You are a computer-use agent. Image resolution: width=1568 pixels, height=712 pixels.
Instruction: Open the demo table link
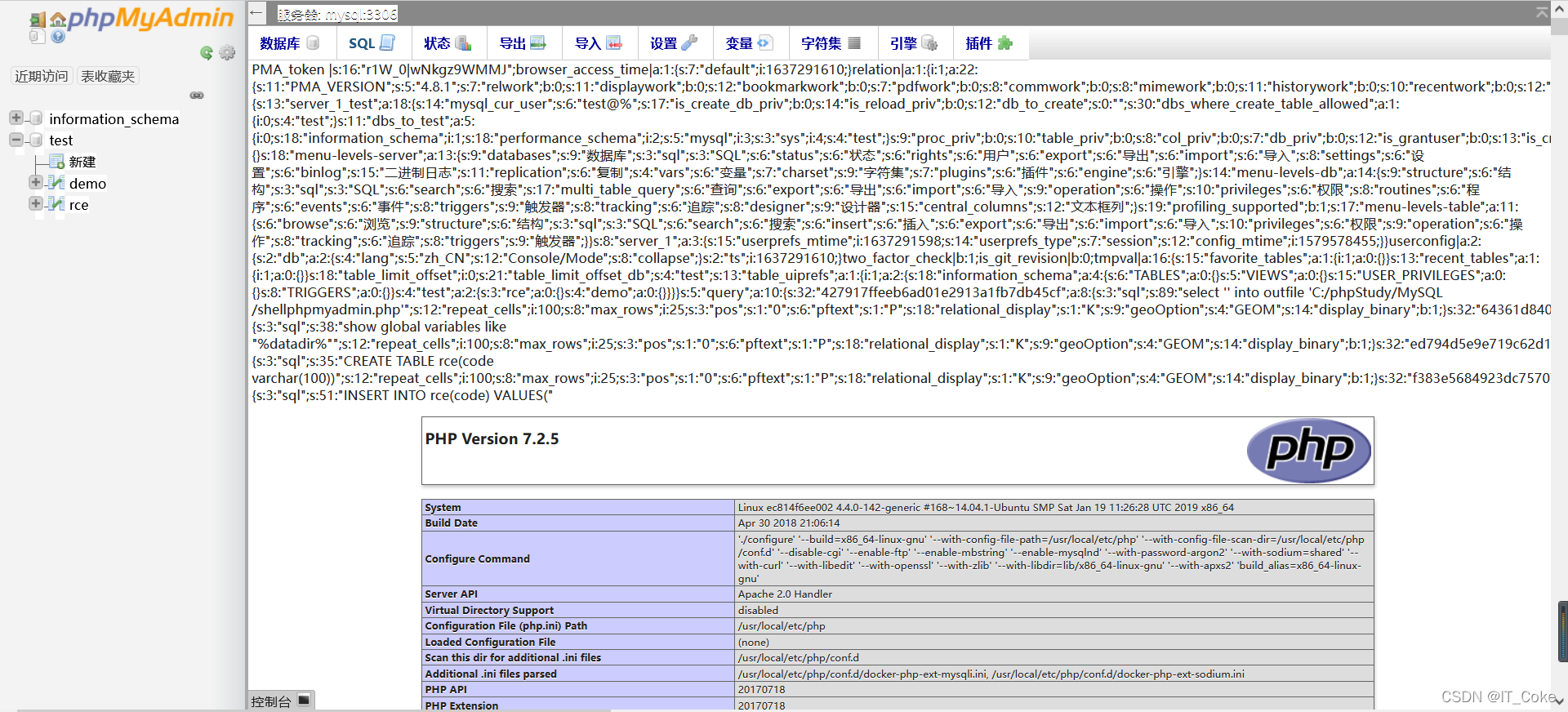(x=87, y=184)
